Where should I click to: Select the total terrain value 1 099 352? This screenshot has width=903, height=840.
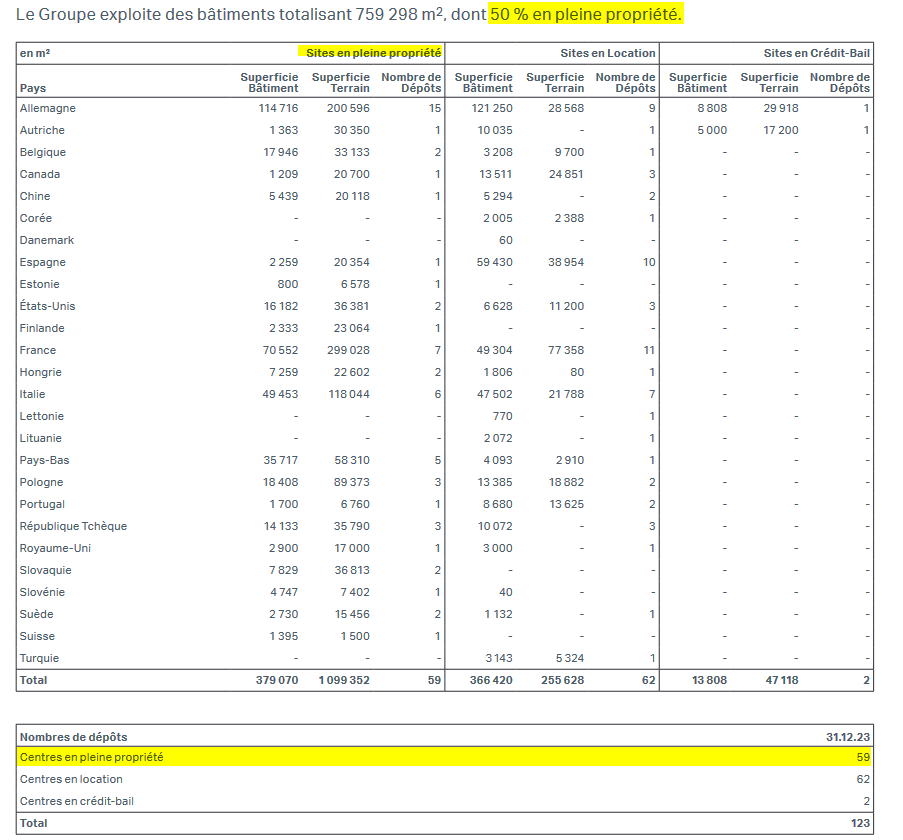pyautogui.click(x=343, y=680)
